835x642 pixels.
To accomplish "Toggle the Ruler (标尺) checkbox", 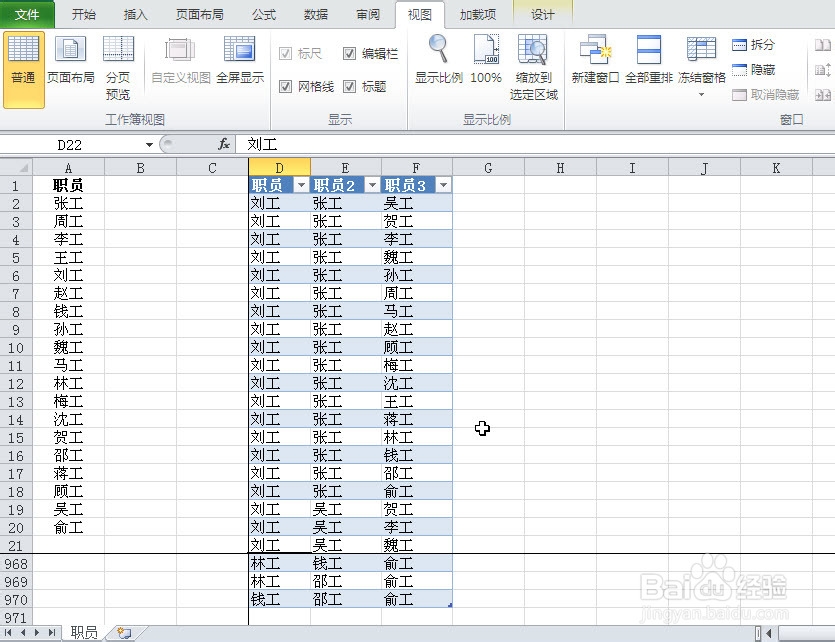I will point(285,53).
